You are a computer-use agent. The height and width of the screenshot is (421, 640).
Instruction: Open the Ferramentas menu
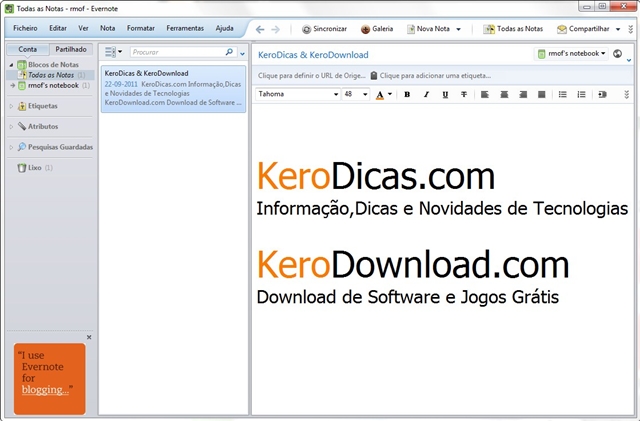185,28
